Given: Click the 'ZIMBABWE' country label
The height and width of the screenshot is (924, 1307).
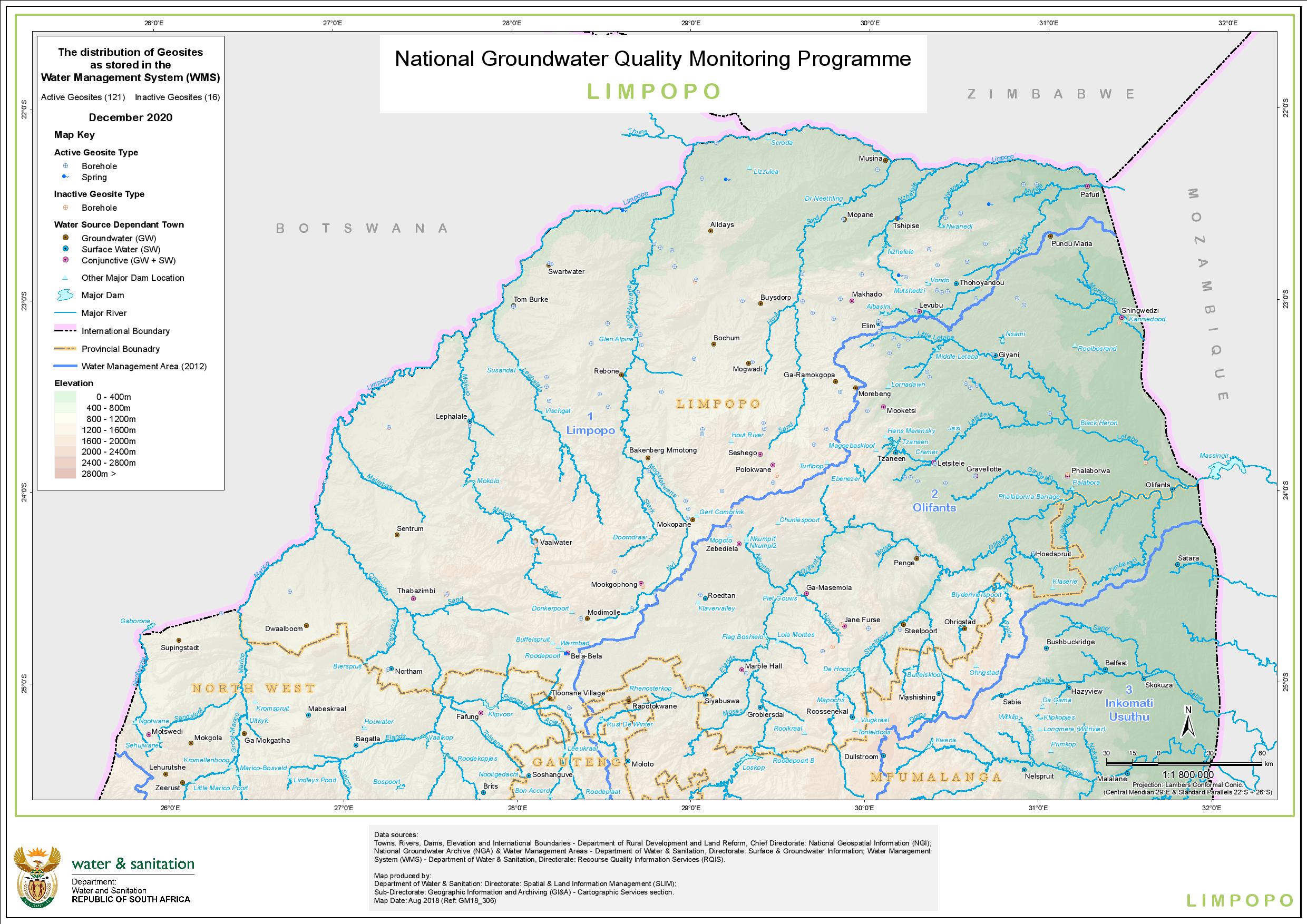Looking at the screenshot, I should click(1051, 94).
